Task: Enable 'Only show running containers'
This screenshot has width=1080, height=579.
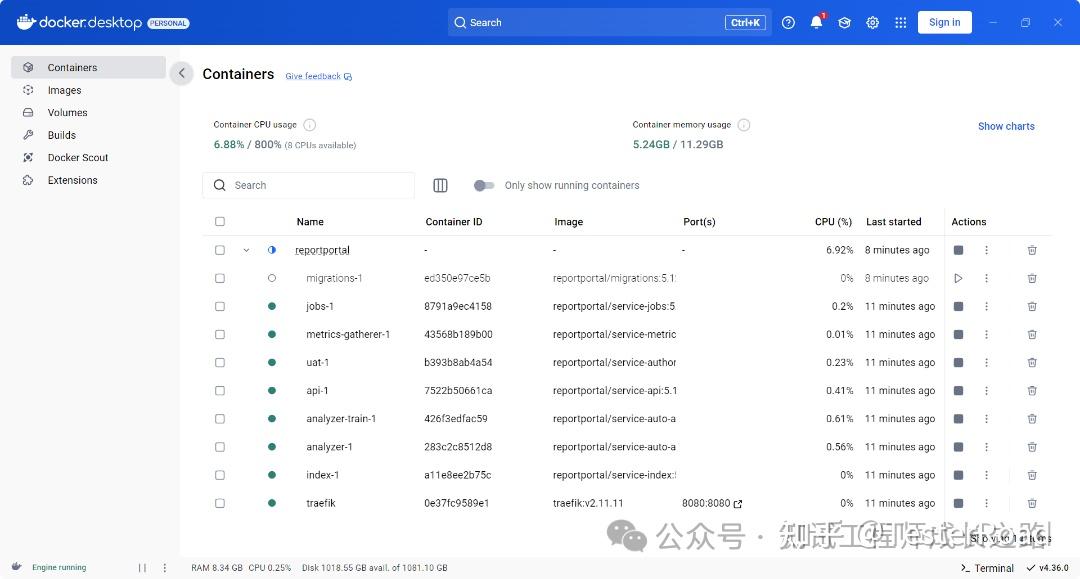Action: click(x=484, y=185)
